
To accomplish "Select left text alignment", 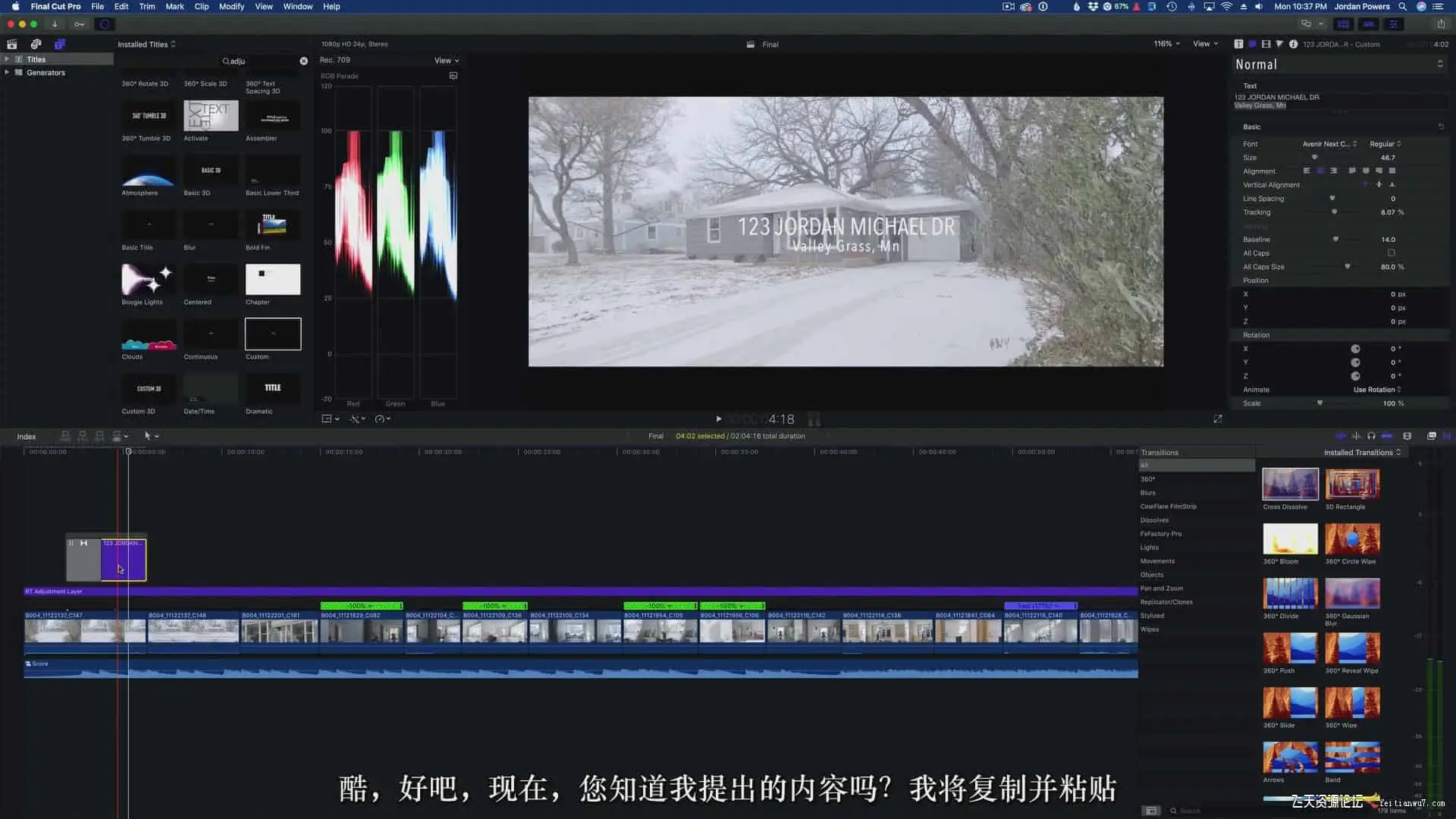I will [x=1307, y=171].
